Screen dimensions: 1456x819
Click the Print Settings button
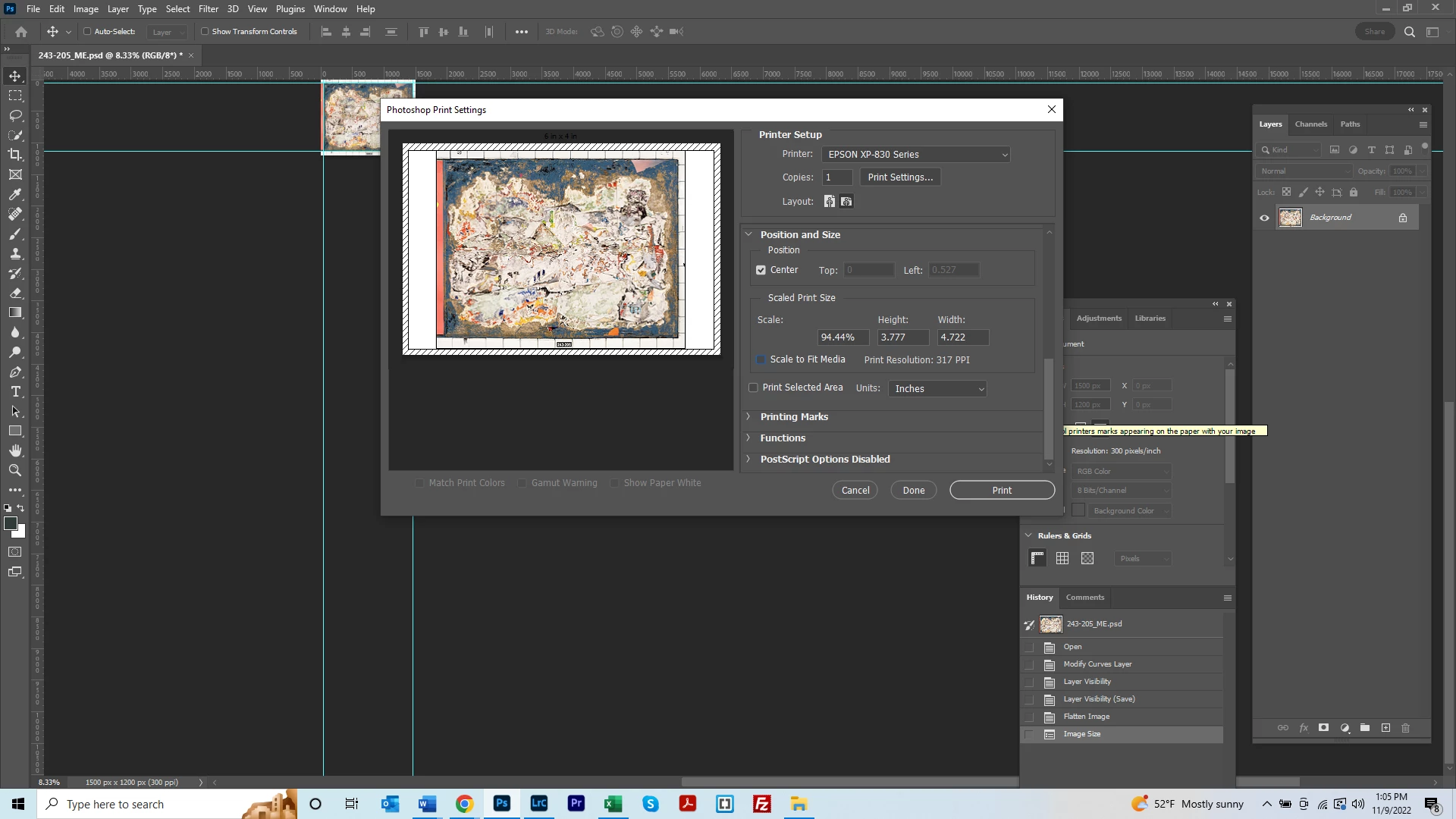pyautogui.click(x=900, y=177)
